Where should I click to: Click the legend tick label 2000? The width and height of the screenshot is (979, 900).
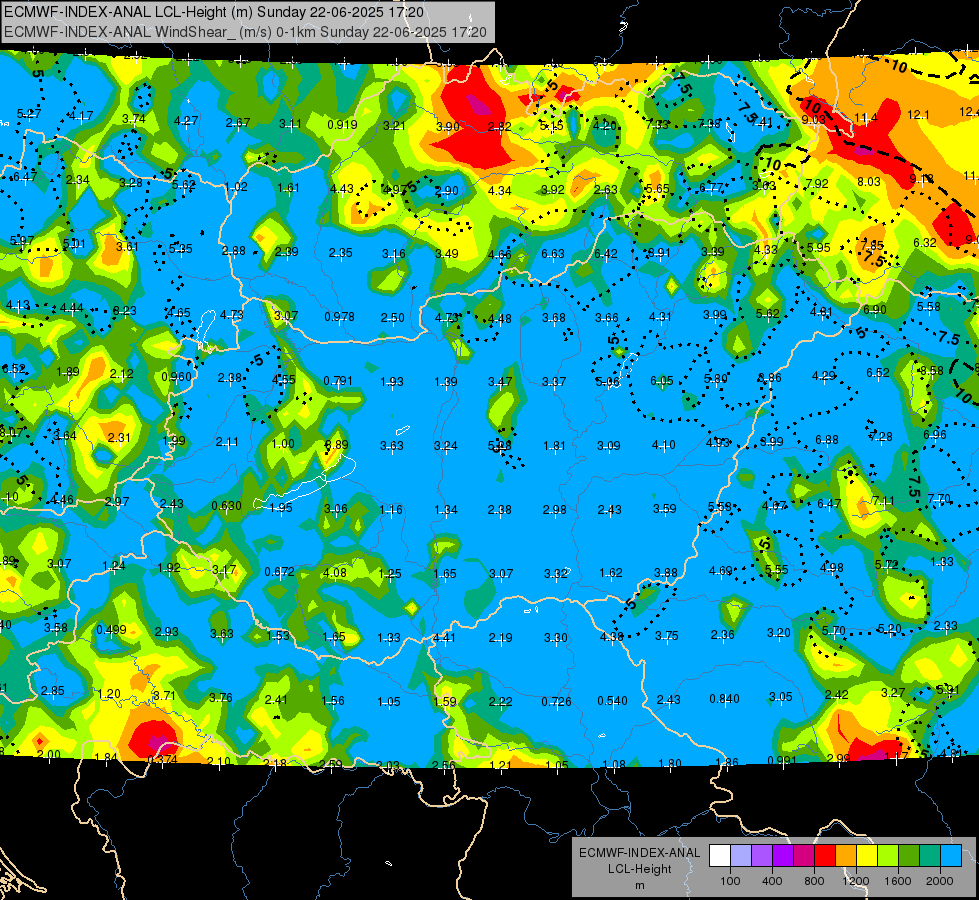[940, 881]
